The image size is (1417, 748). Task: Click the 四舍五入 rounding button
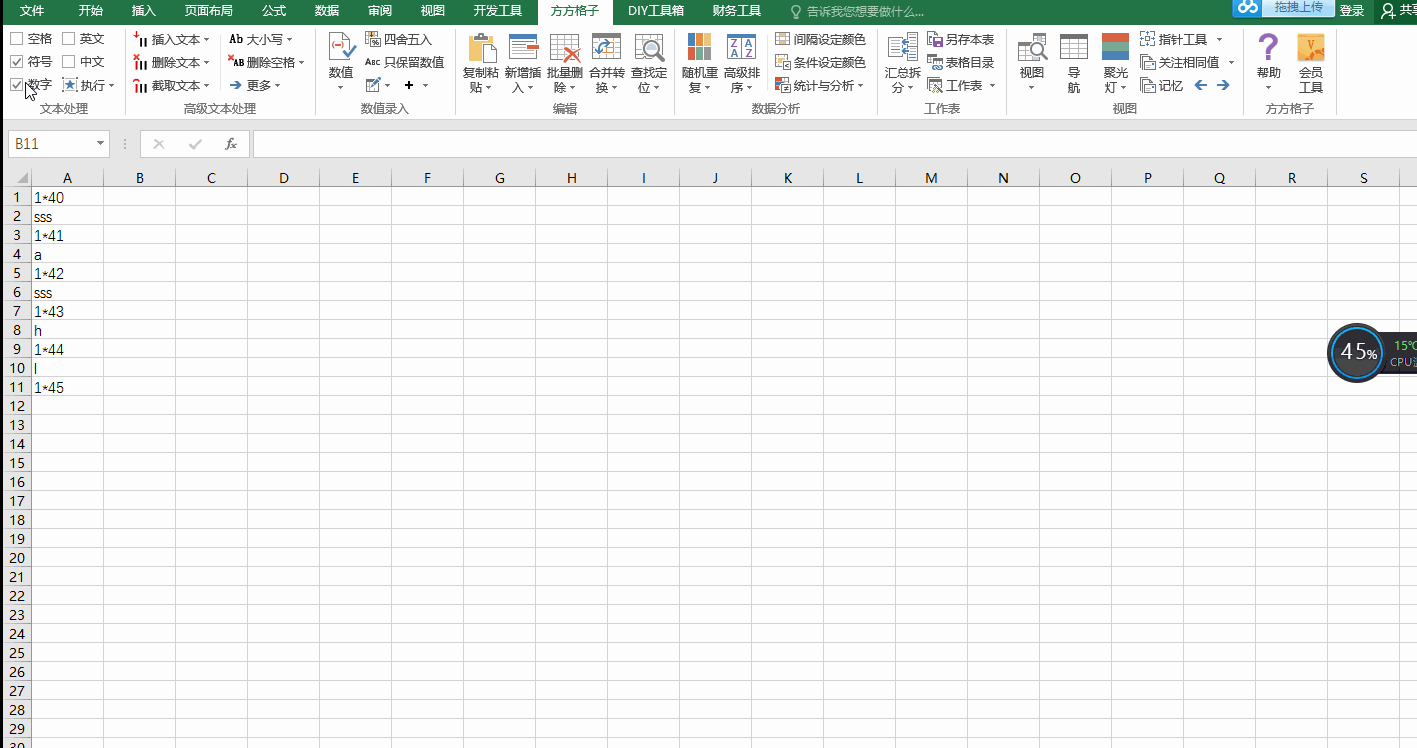click(400, 40)
